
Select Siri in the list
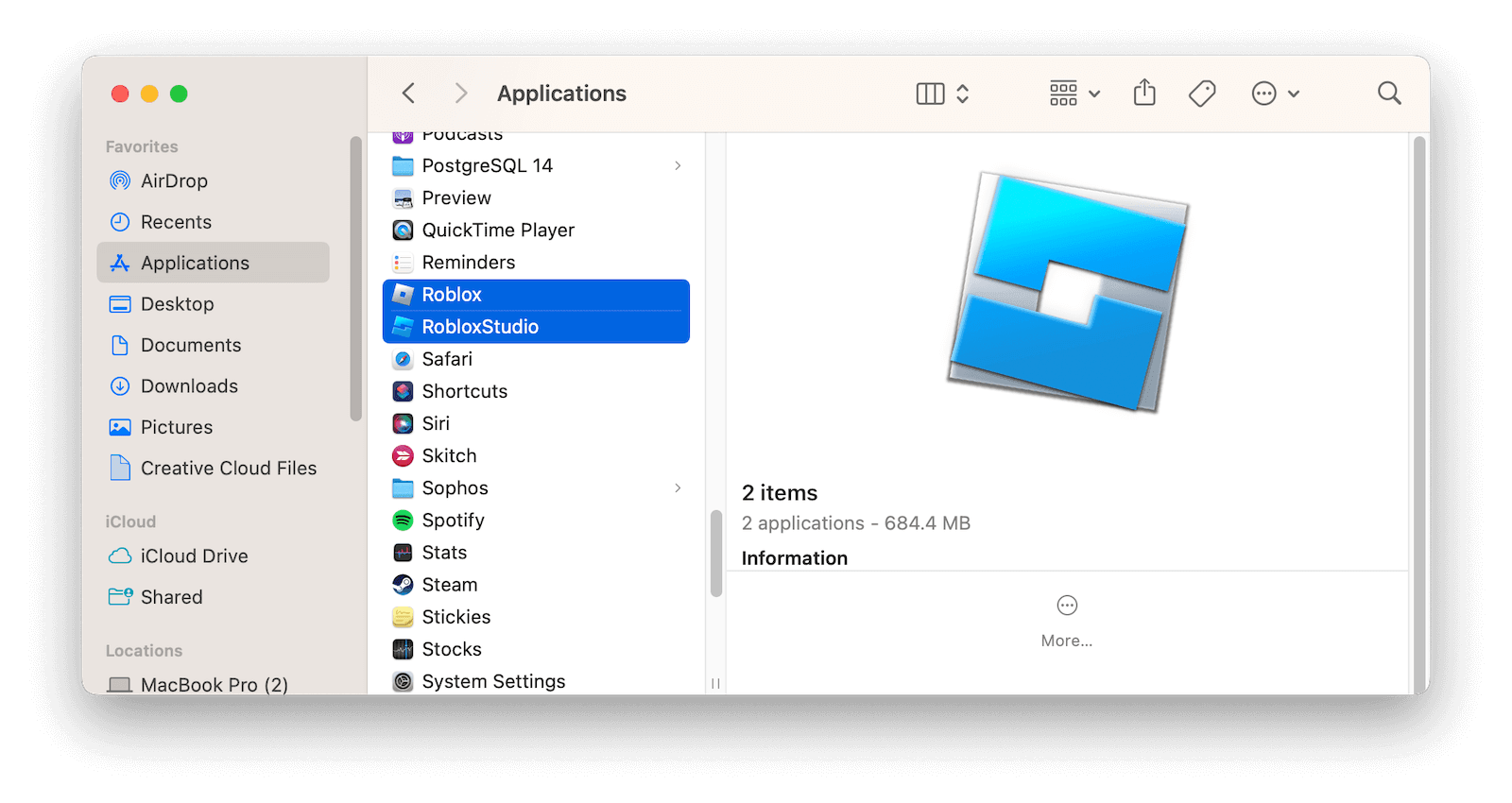coord(536,423)
